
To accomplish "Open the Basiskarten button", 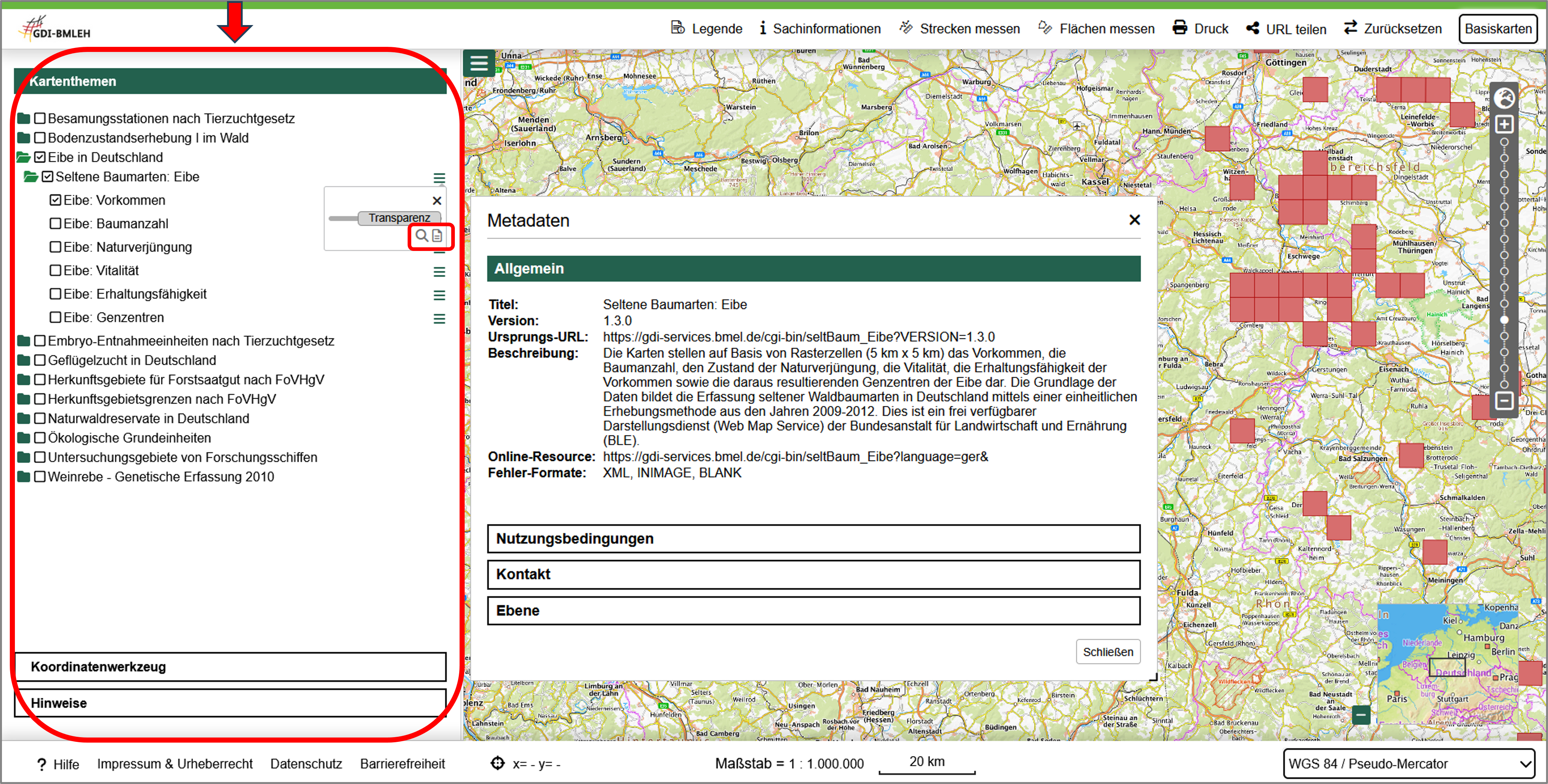I will pyautogui.click(x=1498, y=28).
